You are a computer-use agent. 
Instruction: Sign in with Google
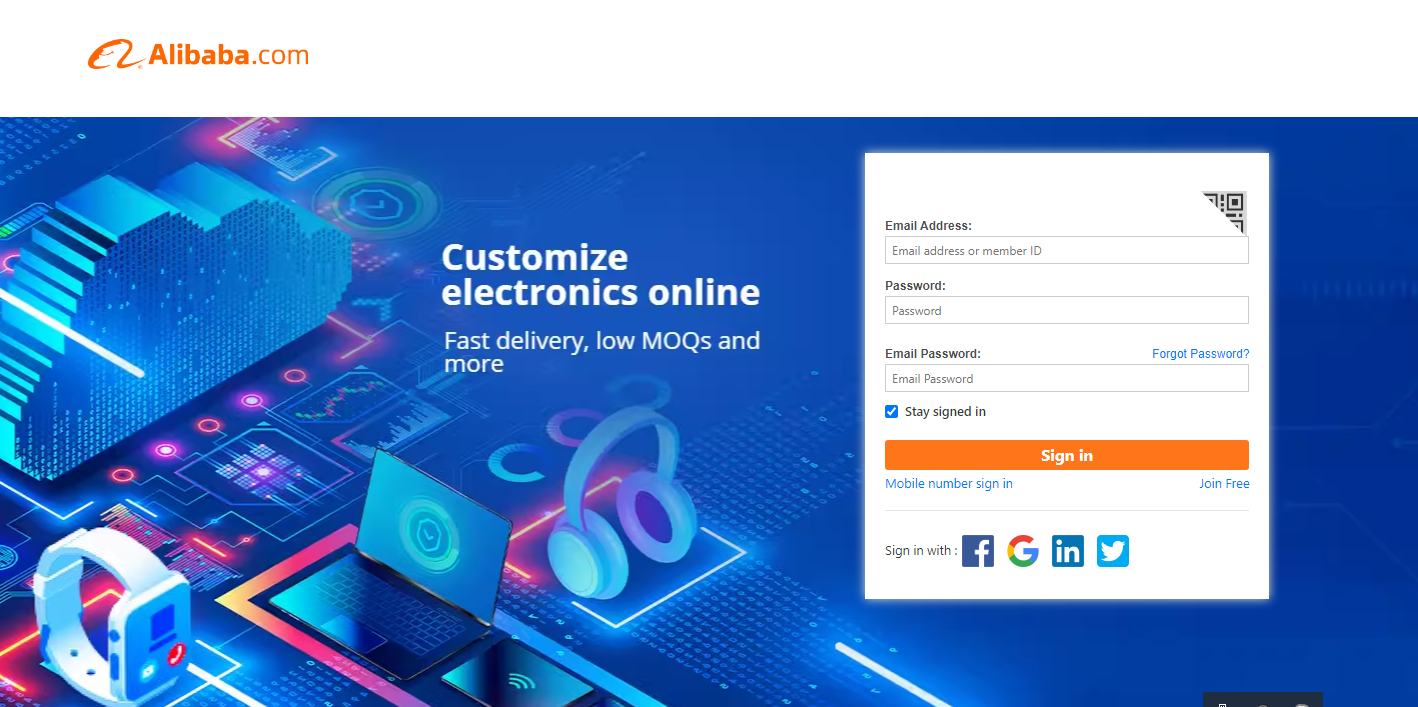[x=1023, y=550]
